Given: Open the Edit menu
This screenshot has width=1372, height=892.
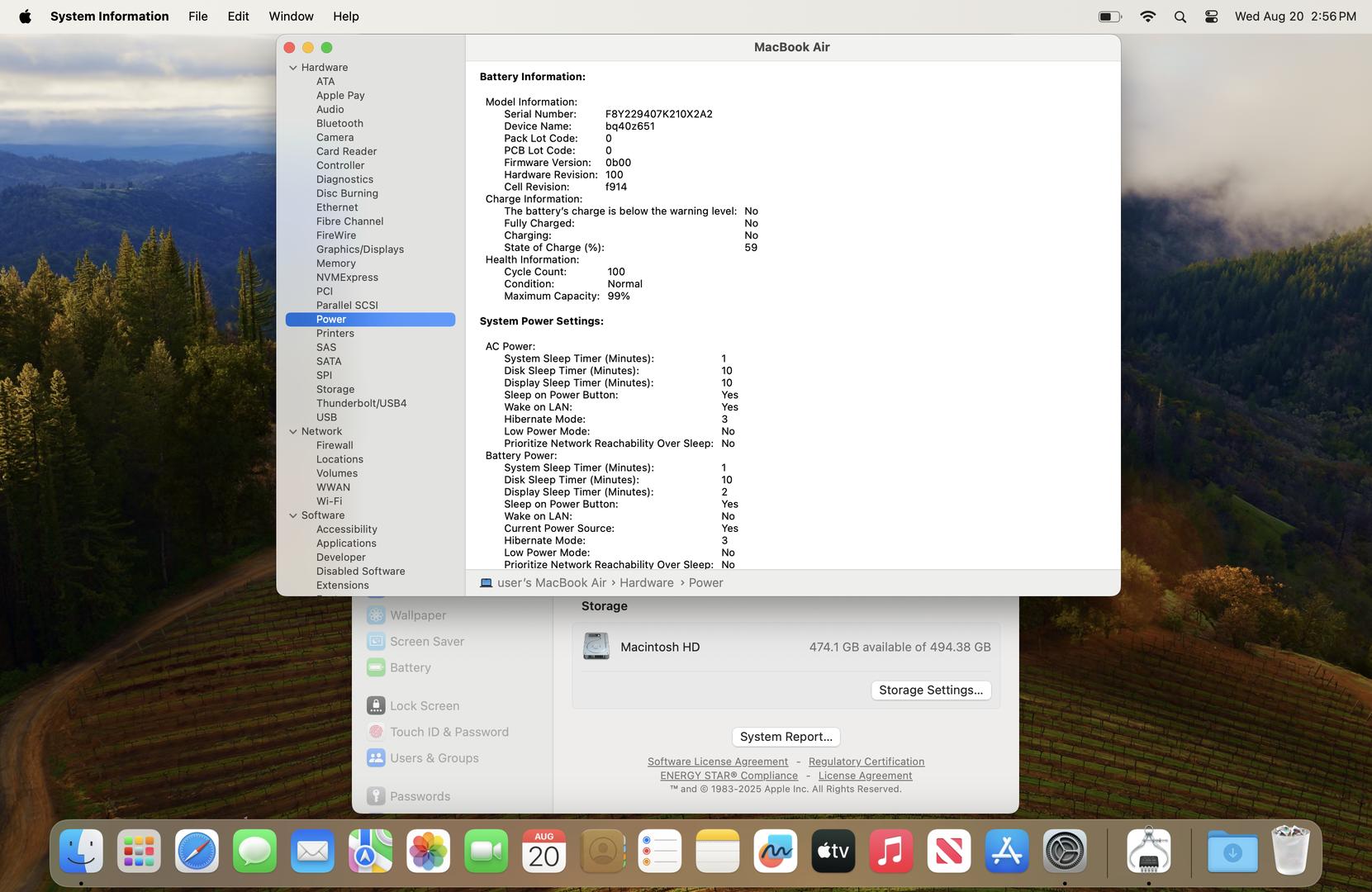Looking at the screenshot, I should (x=238, y=17).
